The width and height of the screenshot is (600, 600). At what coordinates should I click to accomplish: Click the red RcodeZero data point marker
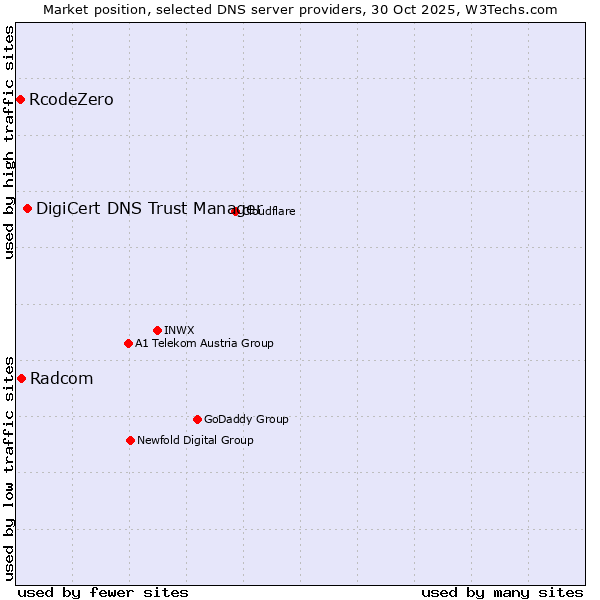tap(20, 99)
